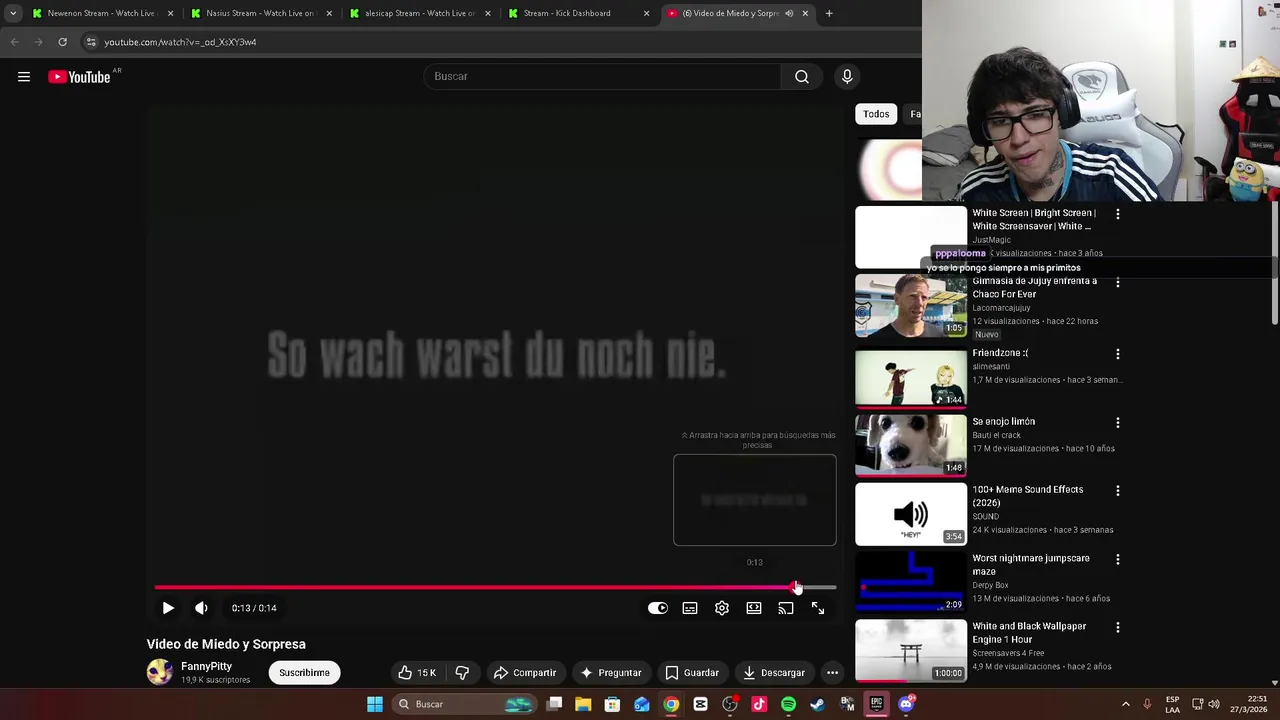This screenshot has height=720, width=1280.
Task: Open TikTok from the taskbar
Action: tap(759, 704)
